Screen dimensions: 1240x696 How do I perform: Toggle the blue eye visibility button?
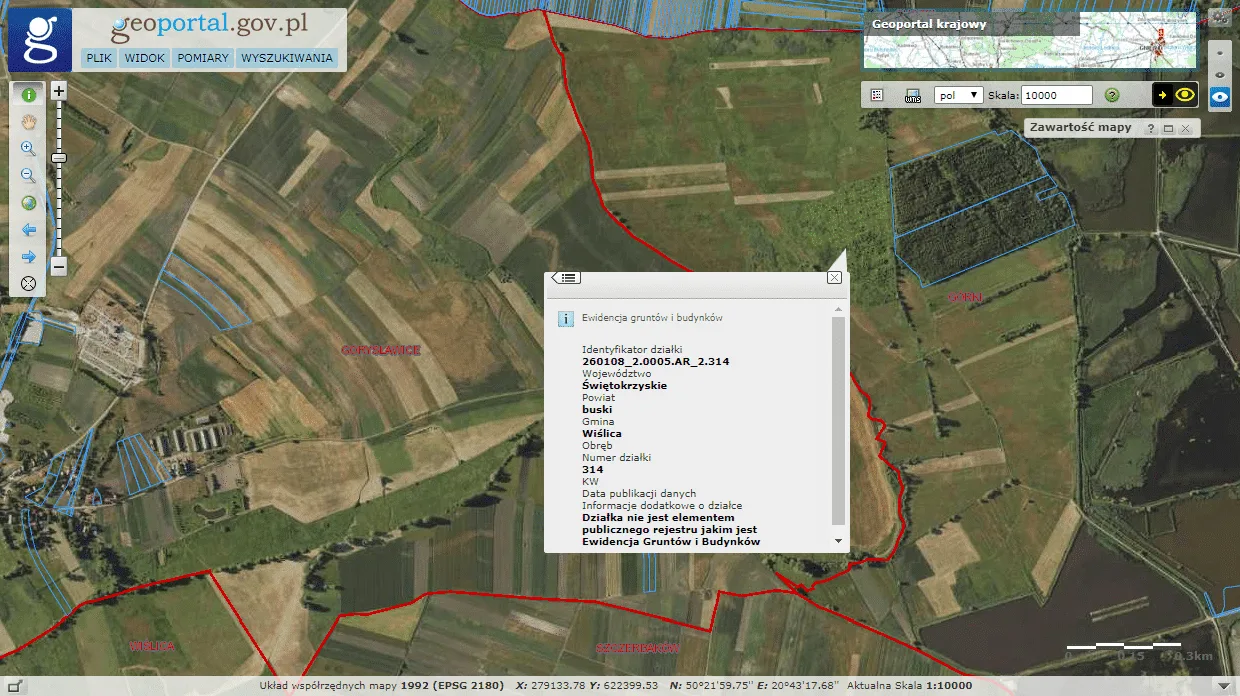(x=1220, y=98)
